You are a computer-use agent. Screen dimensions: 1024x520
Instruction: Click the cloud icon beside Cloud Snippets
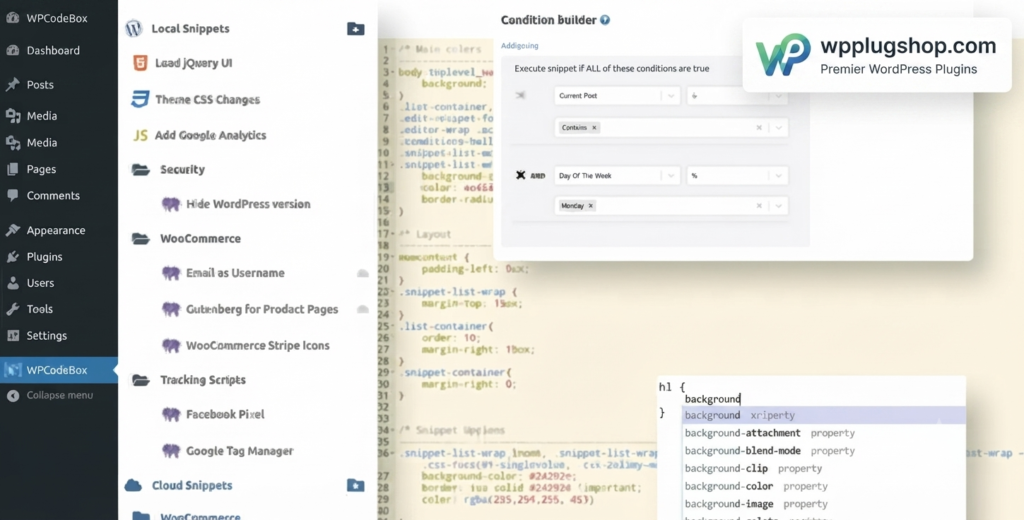pyautogui.click(x=133, y=485)
